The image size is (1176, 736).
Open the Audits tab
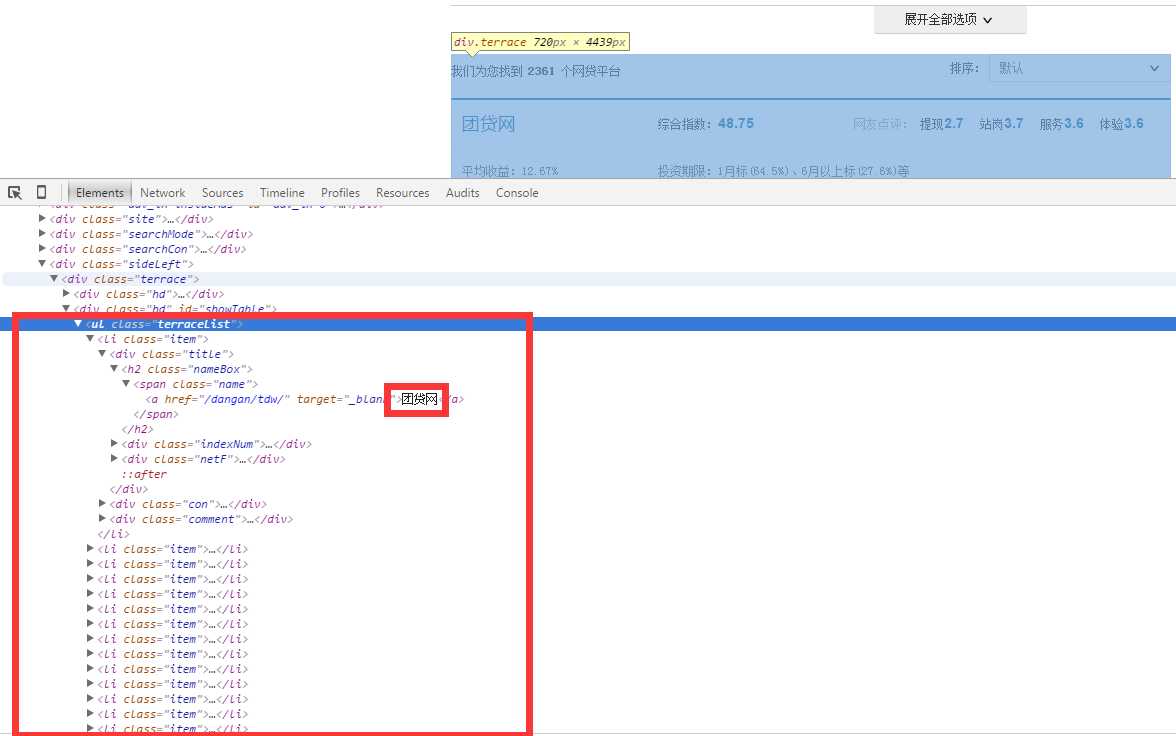point(463,193)
